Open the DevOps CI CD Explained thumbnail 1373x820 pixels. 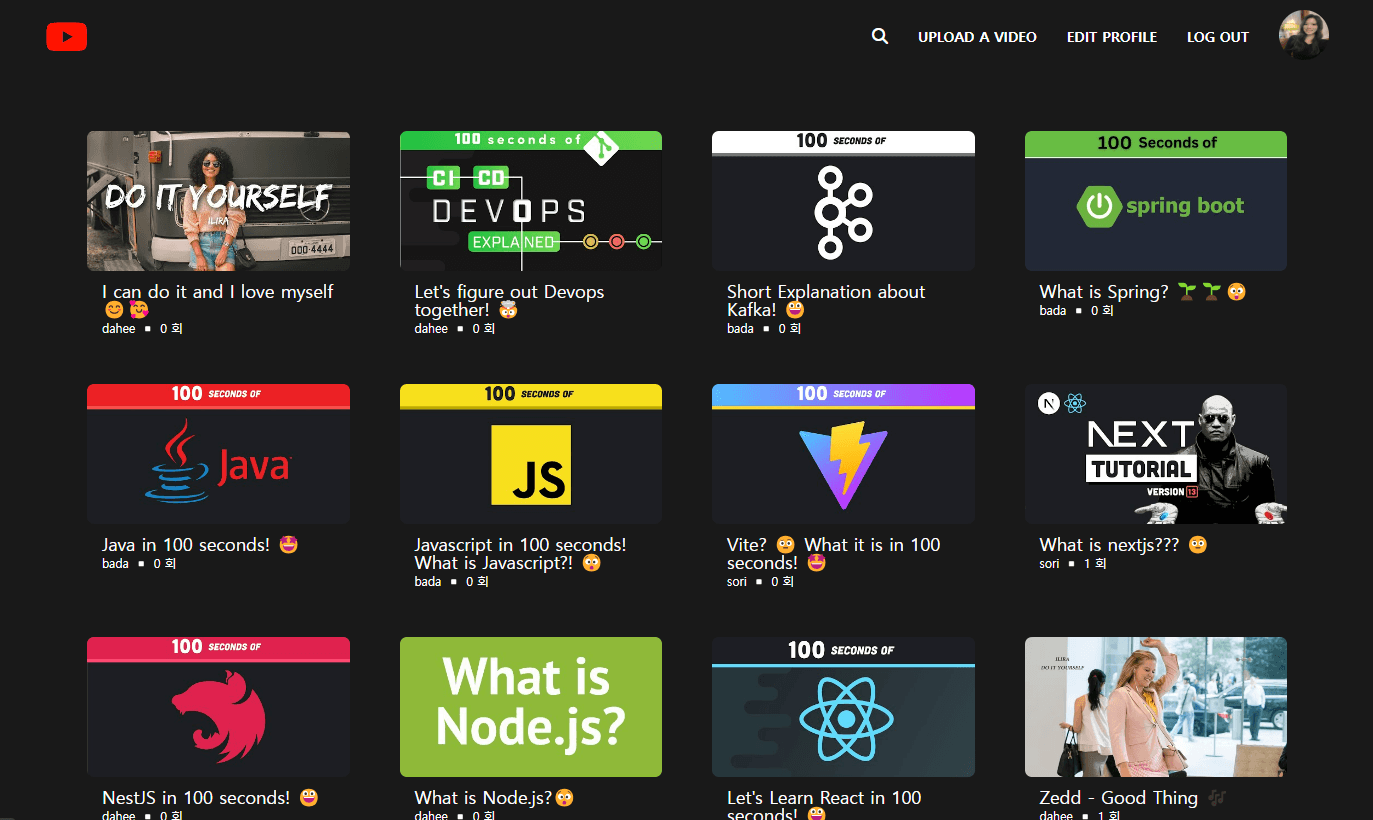coord(530,201)
